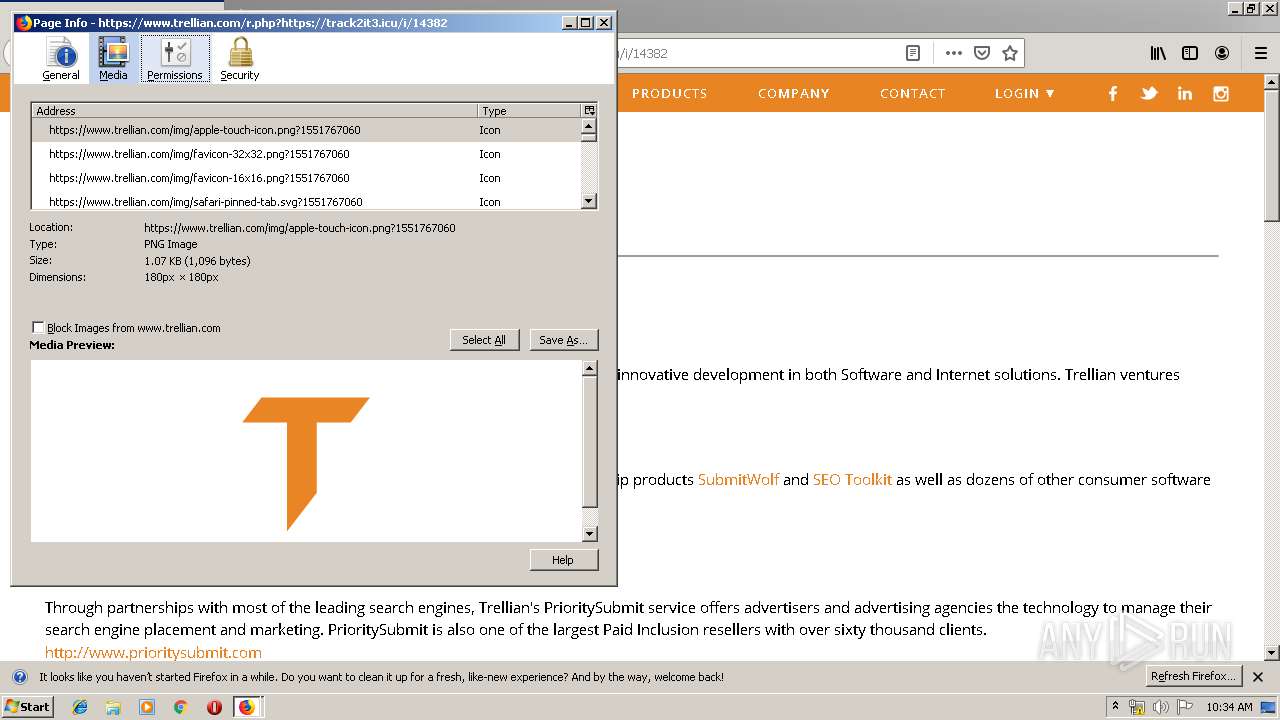
Task: Launch Internet Explorer from taskbar
Action: (80, 707)
